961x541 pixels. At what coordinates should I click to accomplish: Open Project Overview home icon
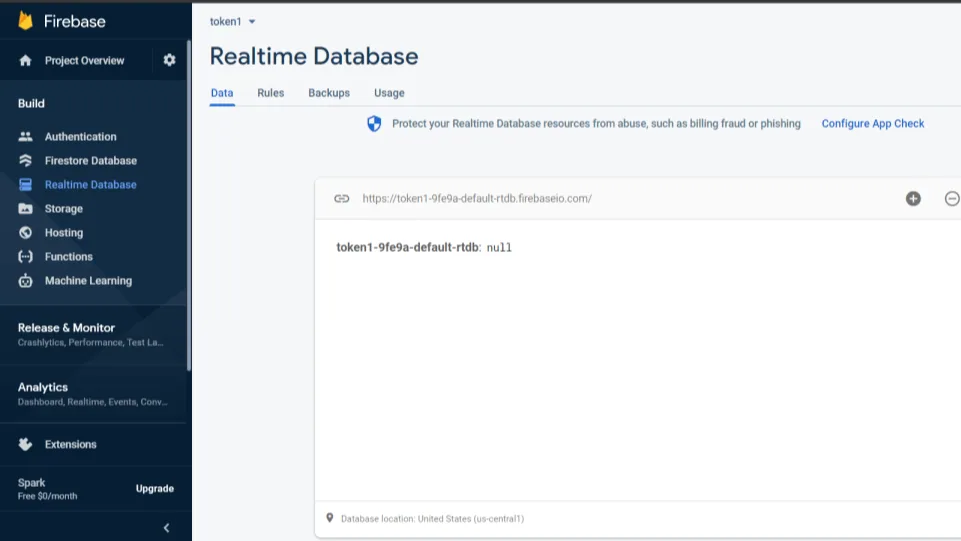(25, 60)
